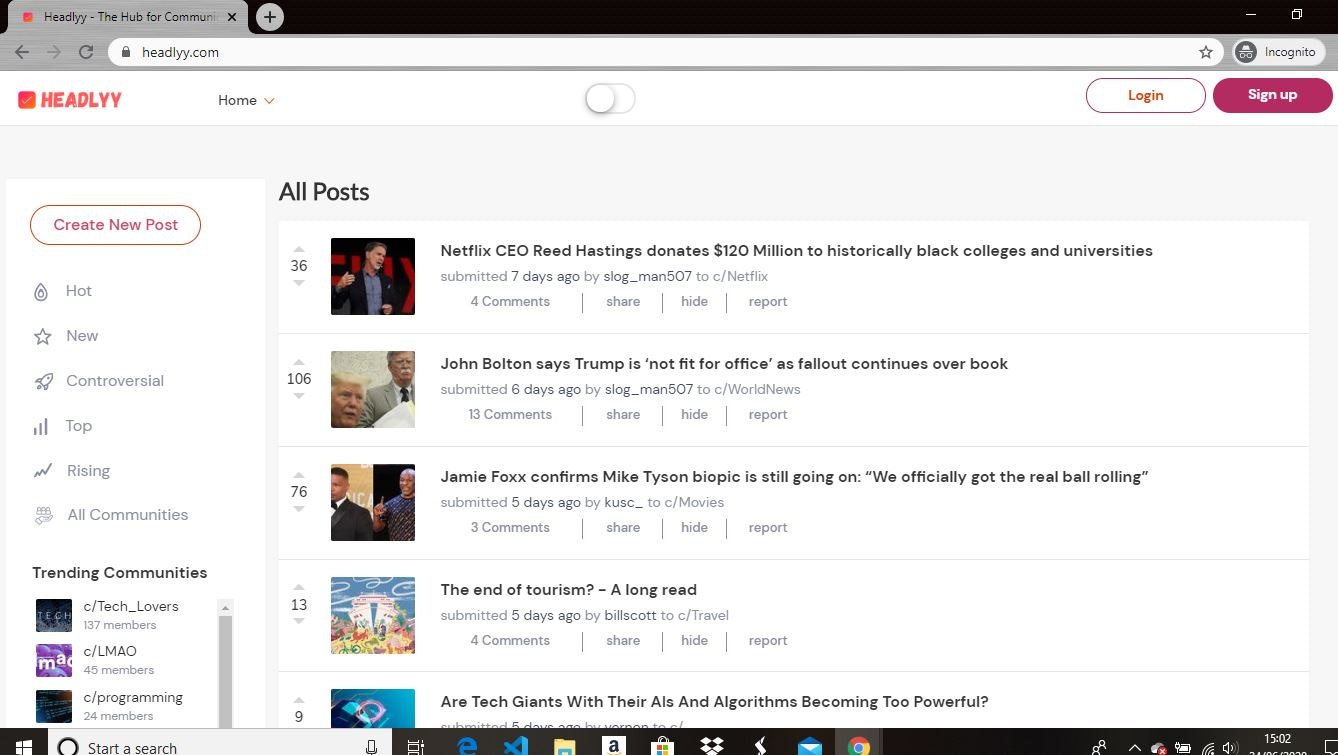This screenshot has width=1338, height=755.
Task: Open the Rising posts filter
Action: pos(88,471)
